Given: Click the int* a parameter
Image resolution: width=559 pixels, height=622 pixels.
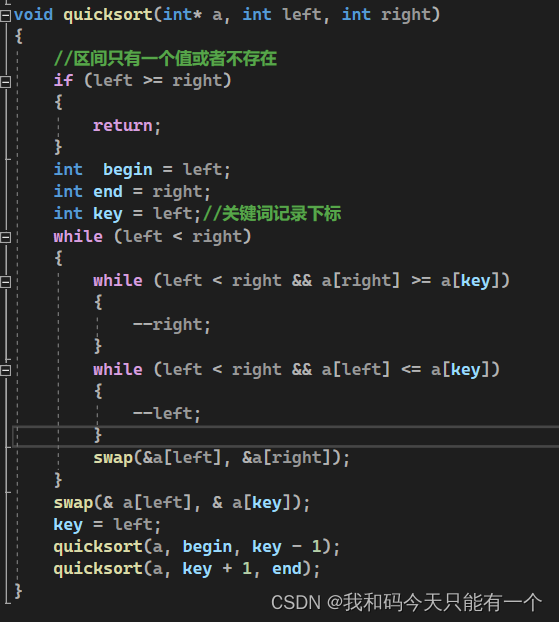Looking at the screenshot, I should click(192, 15).
